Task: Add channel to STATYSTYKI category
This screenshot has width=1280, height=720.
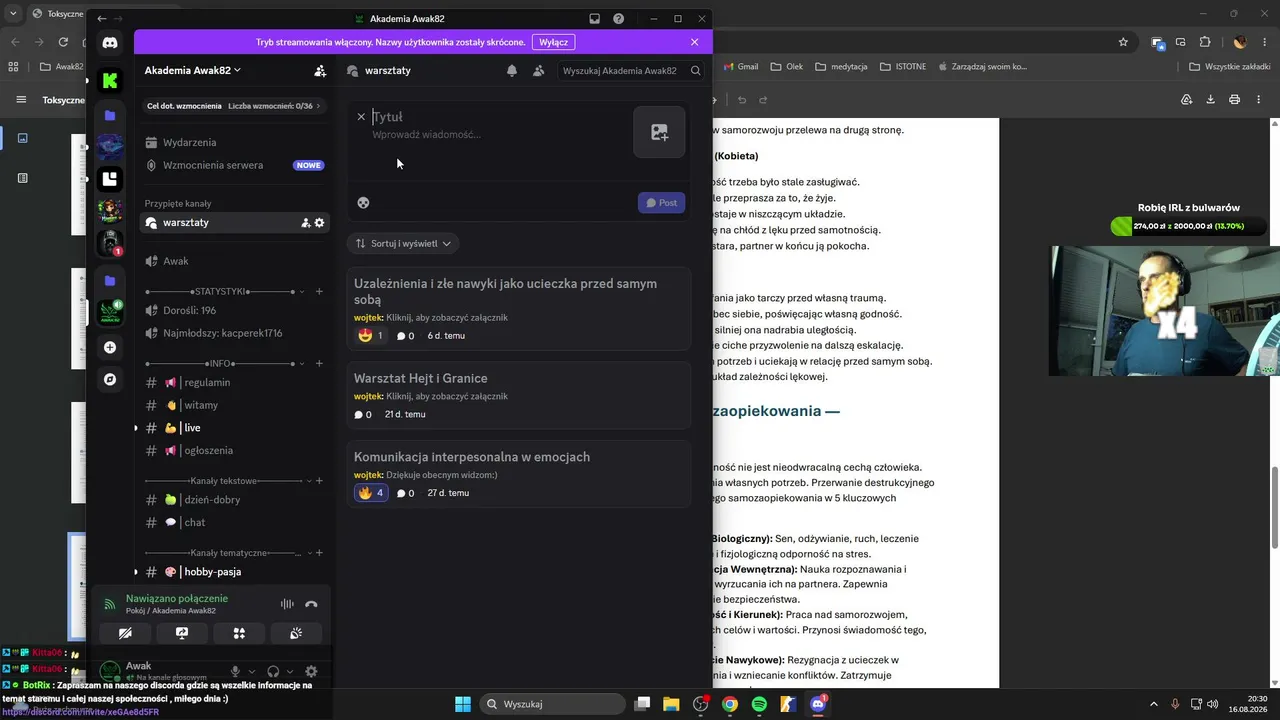Action: click(x=319, y=291)
